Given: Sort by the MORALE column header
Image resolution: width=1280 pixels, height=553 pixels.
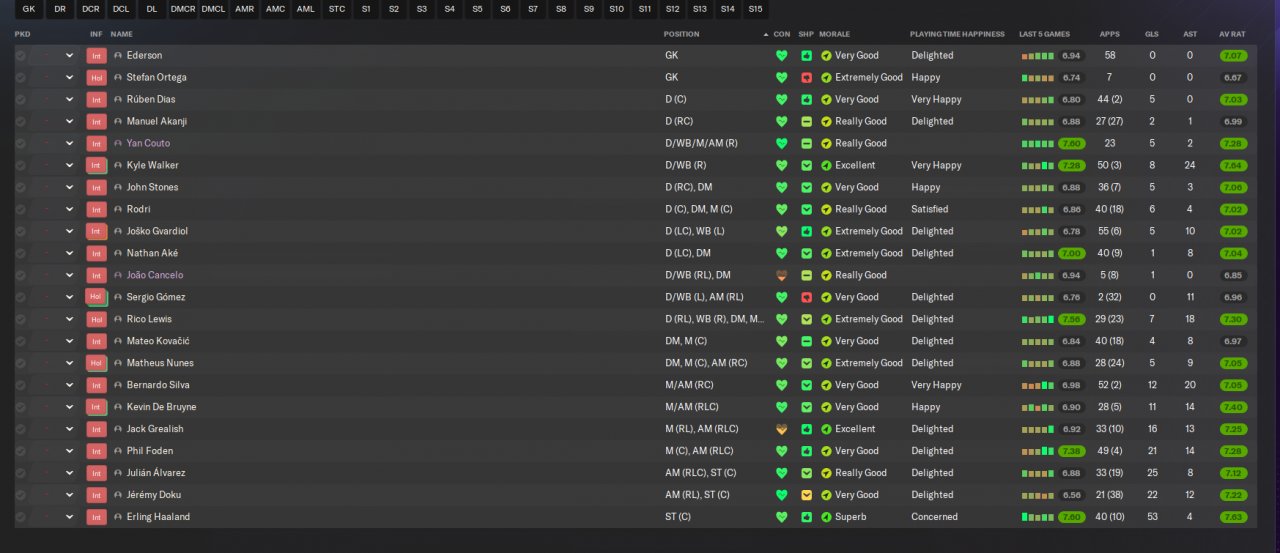Looking at the screenshot, I should [834, 34].
